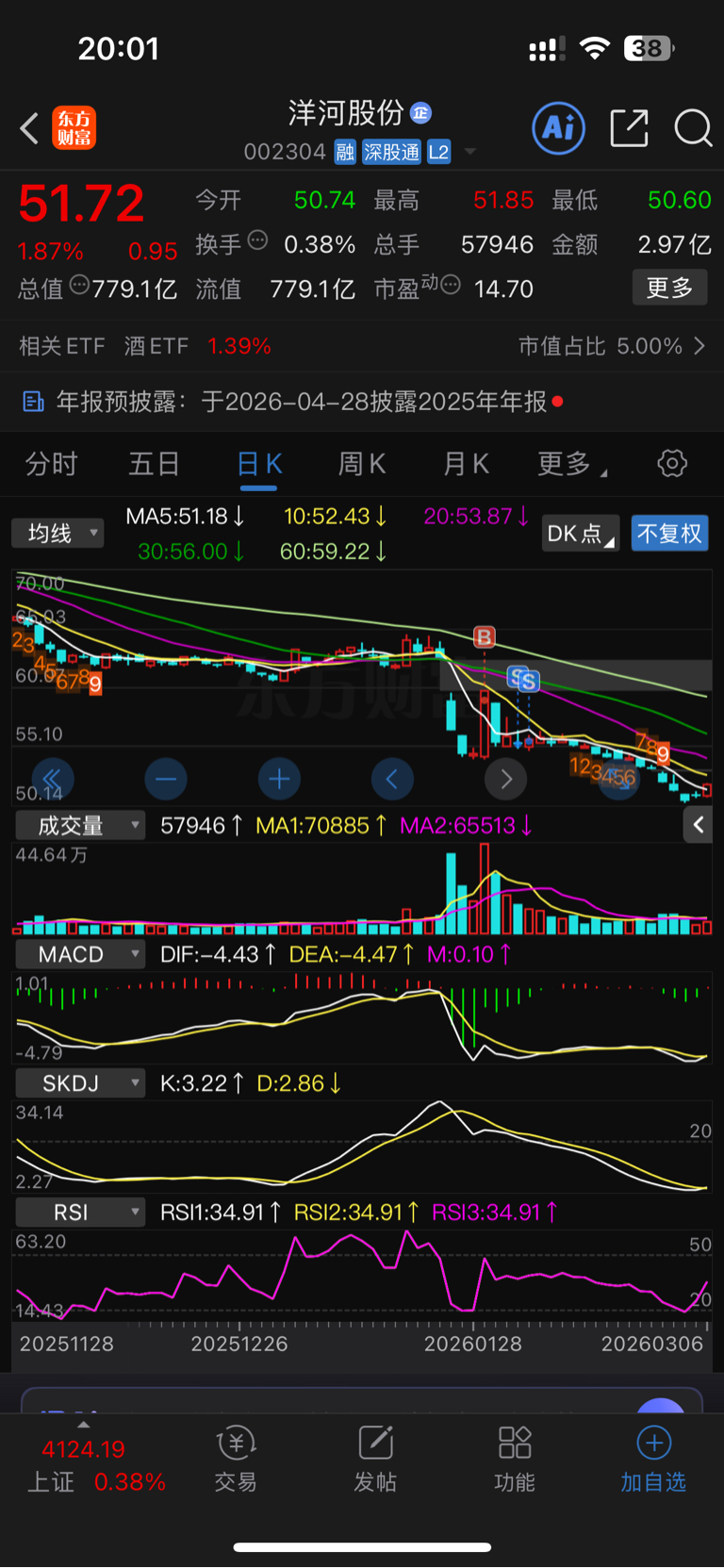
Task: Expand stock info dropdown triangle
Action: (x=469, y=152)
